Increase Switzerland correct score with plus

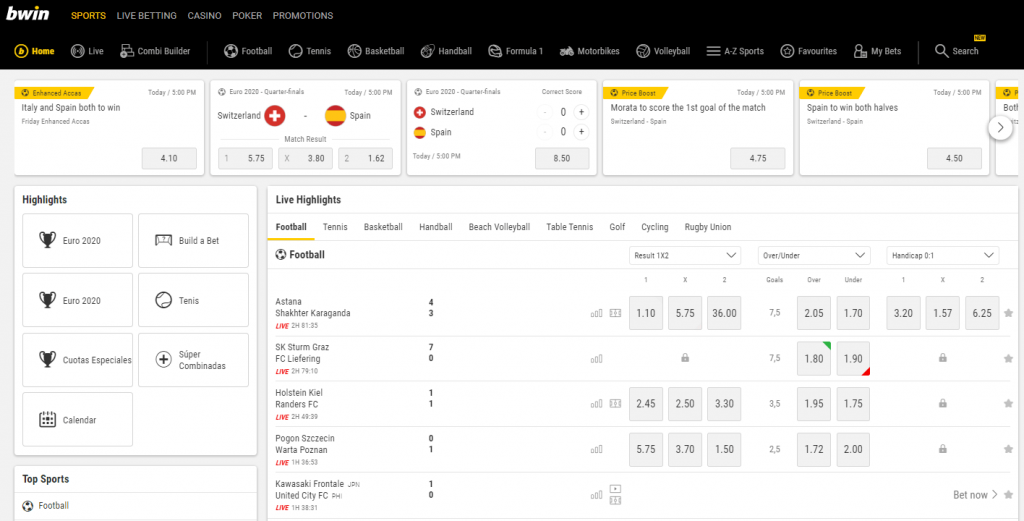click(x=581, y=112)
